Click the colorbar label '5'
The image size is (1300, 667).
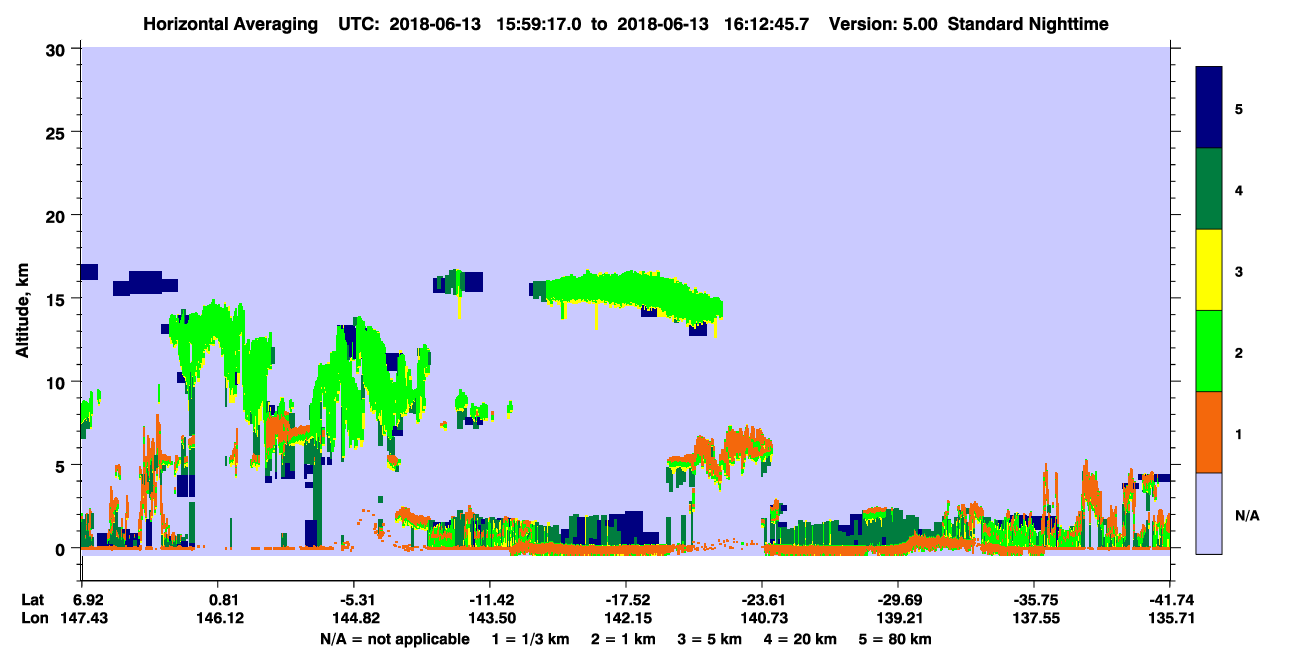click(x=1239, y=108)
